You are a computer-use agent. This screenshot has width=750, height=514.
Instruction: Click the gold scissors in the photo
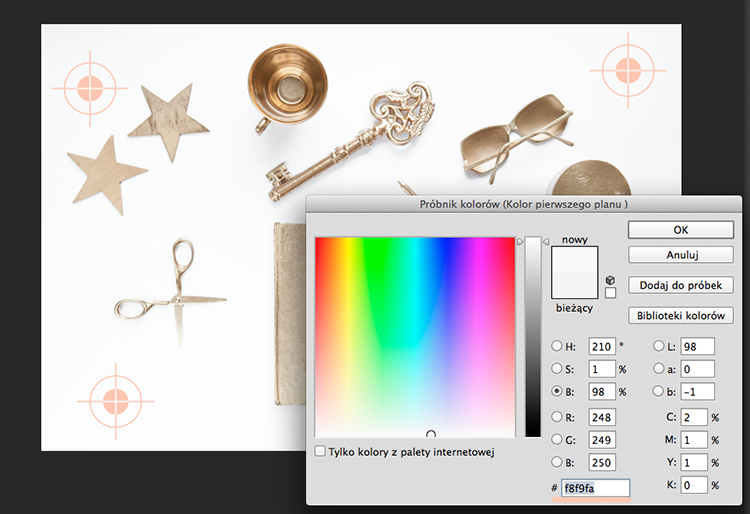point(170,292)
